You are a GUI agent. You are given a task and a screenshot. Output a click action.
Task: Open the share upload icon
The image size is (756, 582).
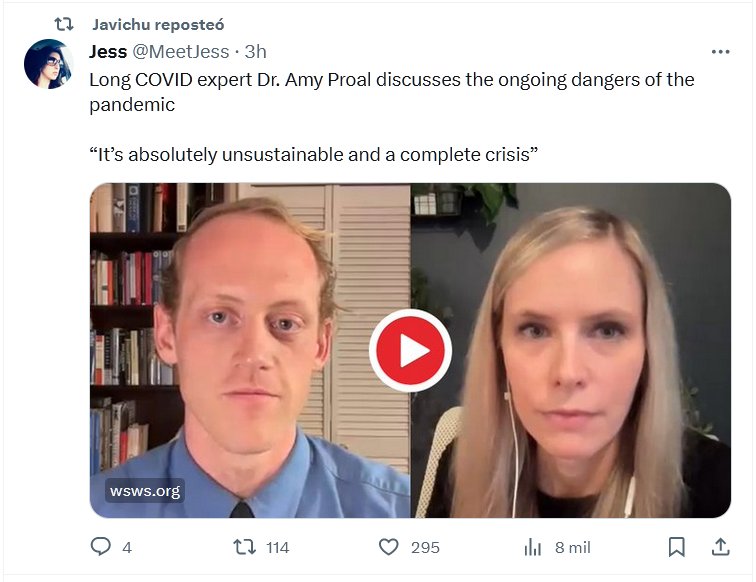pos(720,547)
